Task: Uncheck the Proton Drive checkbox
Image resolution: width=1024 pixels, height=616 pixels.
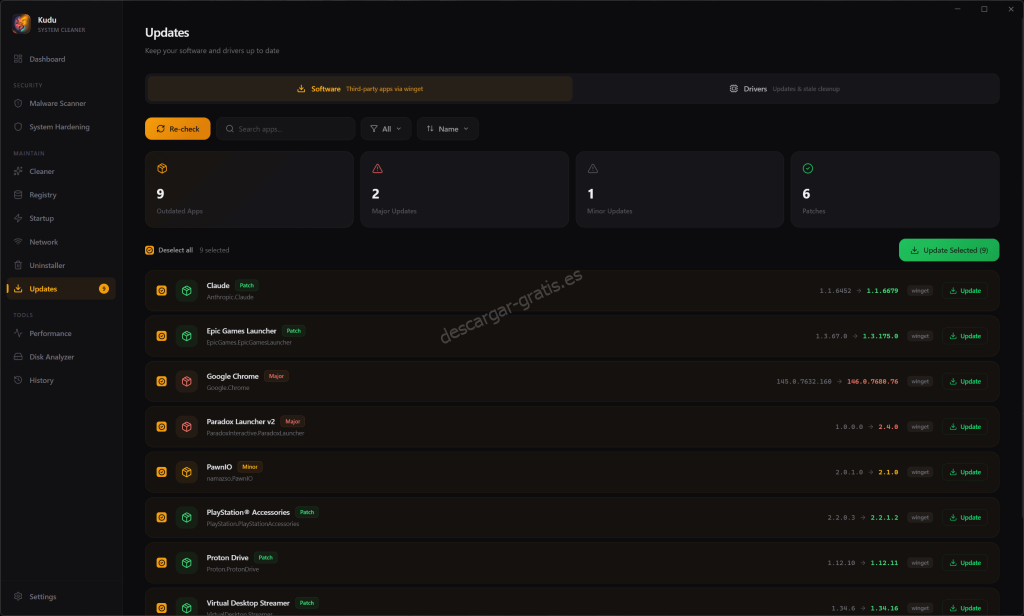Action: point(161,563)
